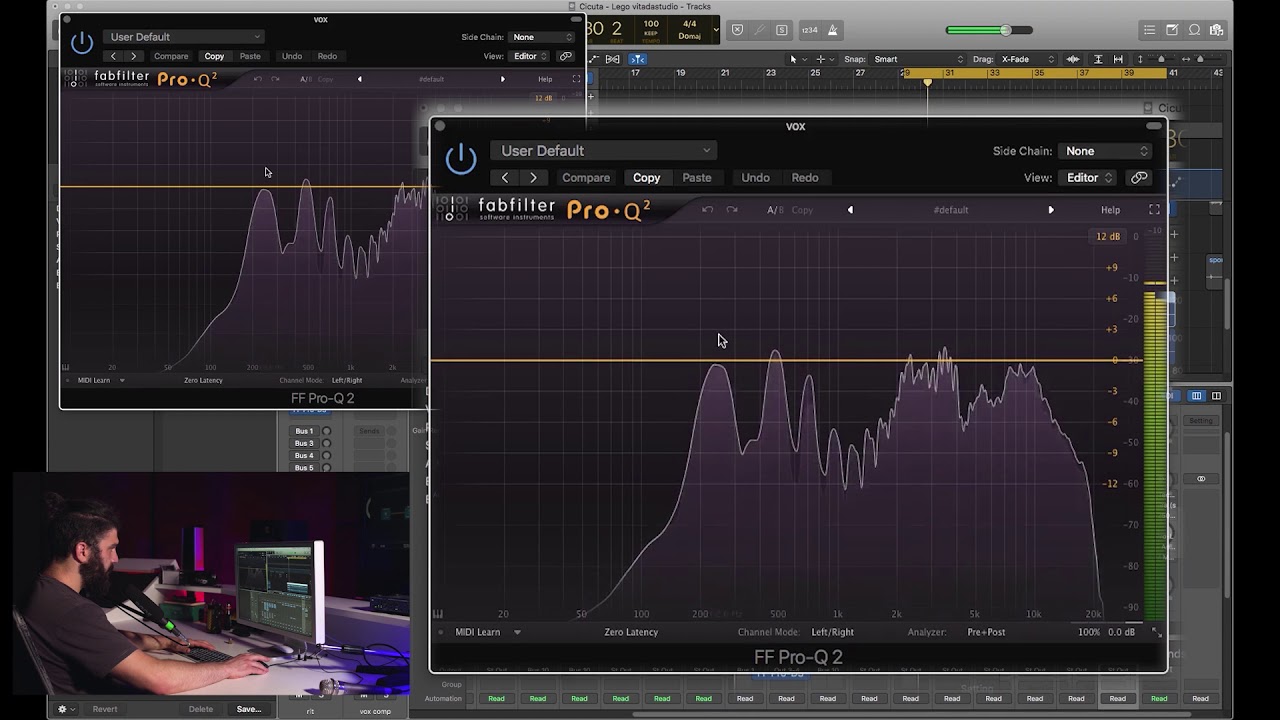Viewport: 1280px width, 720px height.
Task: Open the media Browsers icon
Action: [x=1216, y=30]
